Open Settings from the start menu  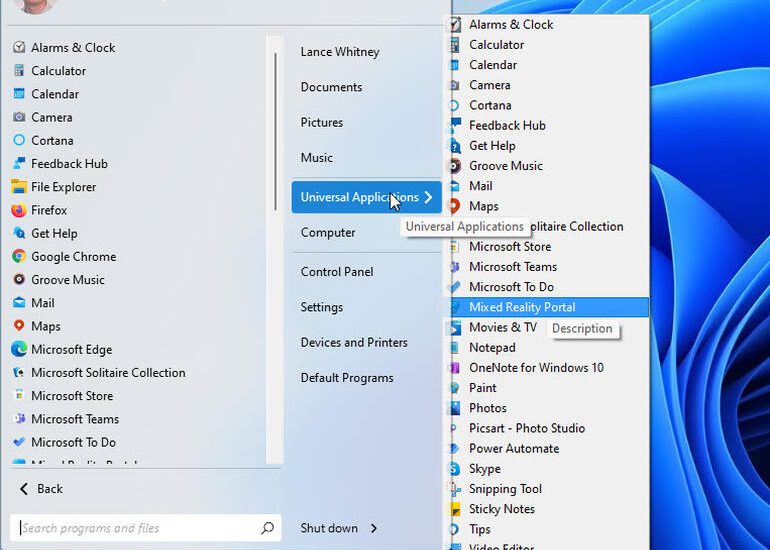coord(322,307)
